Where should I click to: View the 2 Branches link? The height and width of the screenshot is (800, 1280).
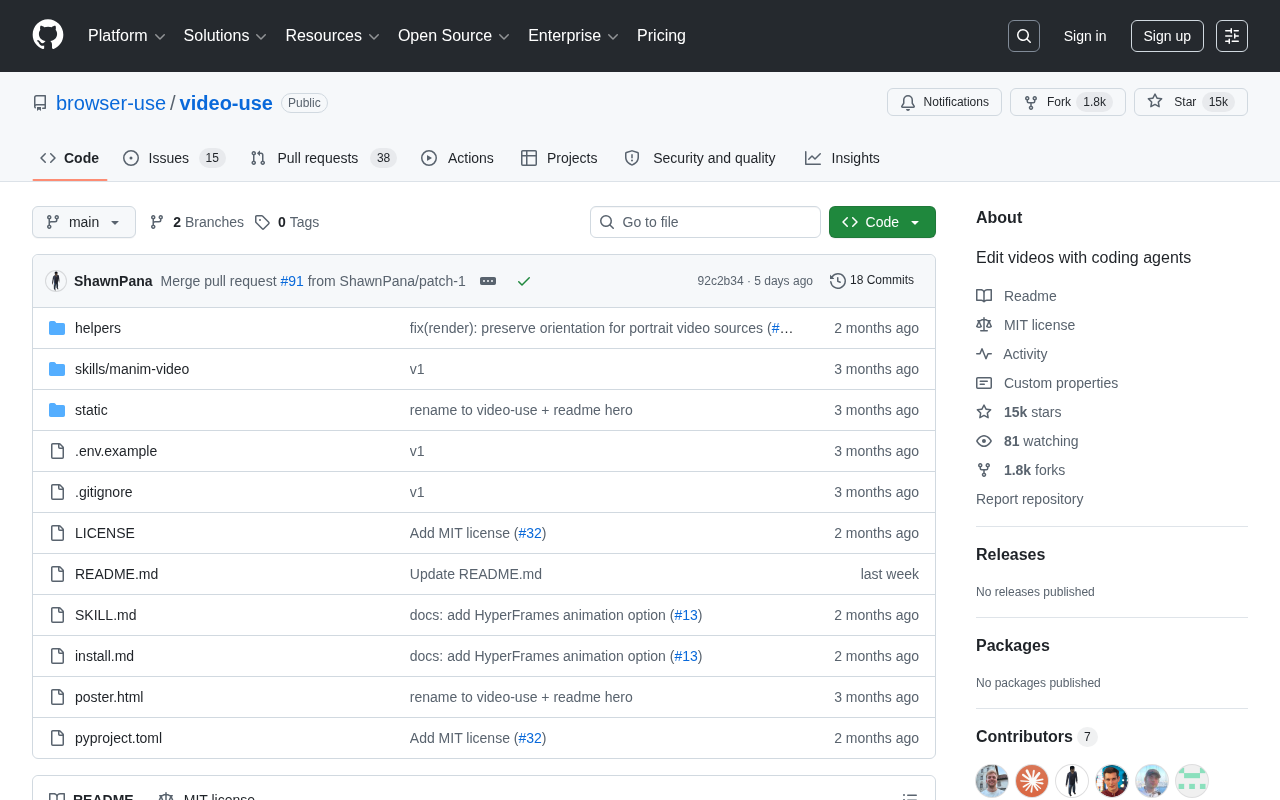point(197,222)
